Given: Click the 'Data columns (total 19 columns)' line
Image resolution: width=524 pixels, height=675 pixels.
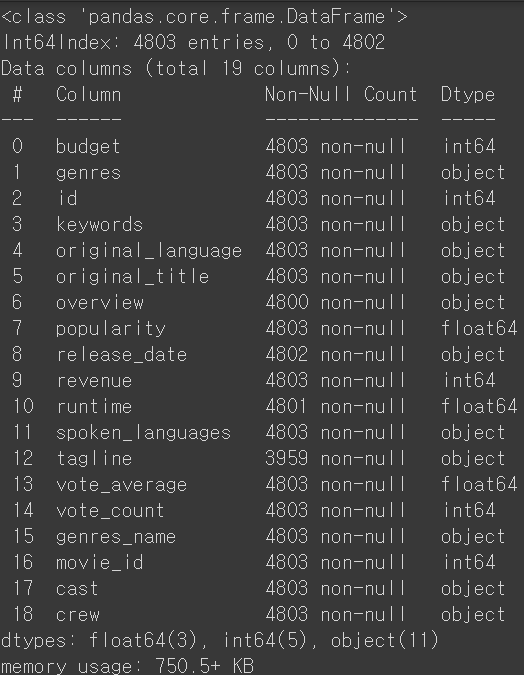Looking at the screenshot, I should pos(176,68).
